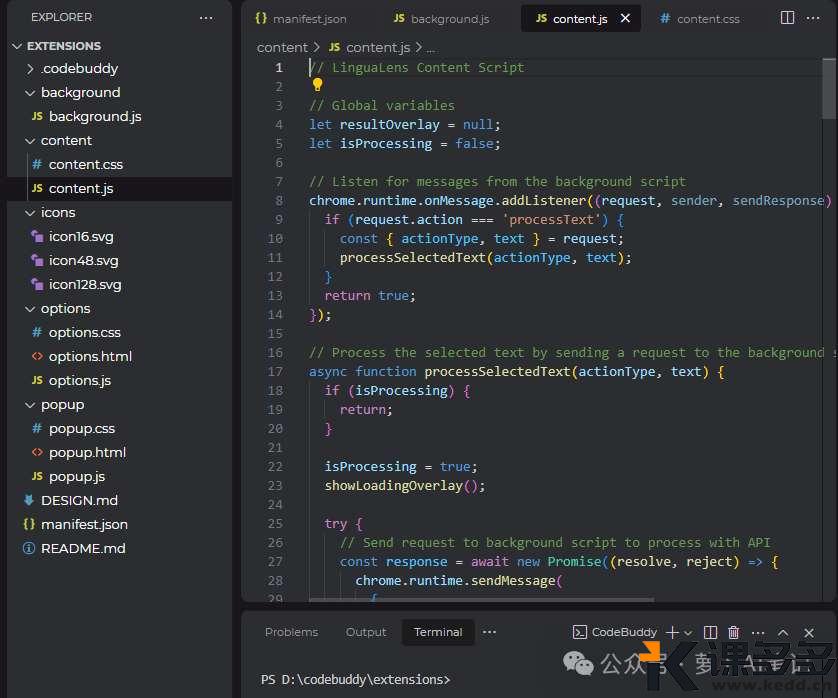Create a new terminal with plus
838x698 pixels.
(672, 633)
